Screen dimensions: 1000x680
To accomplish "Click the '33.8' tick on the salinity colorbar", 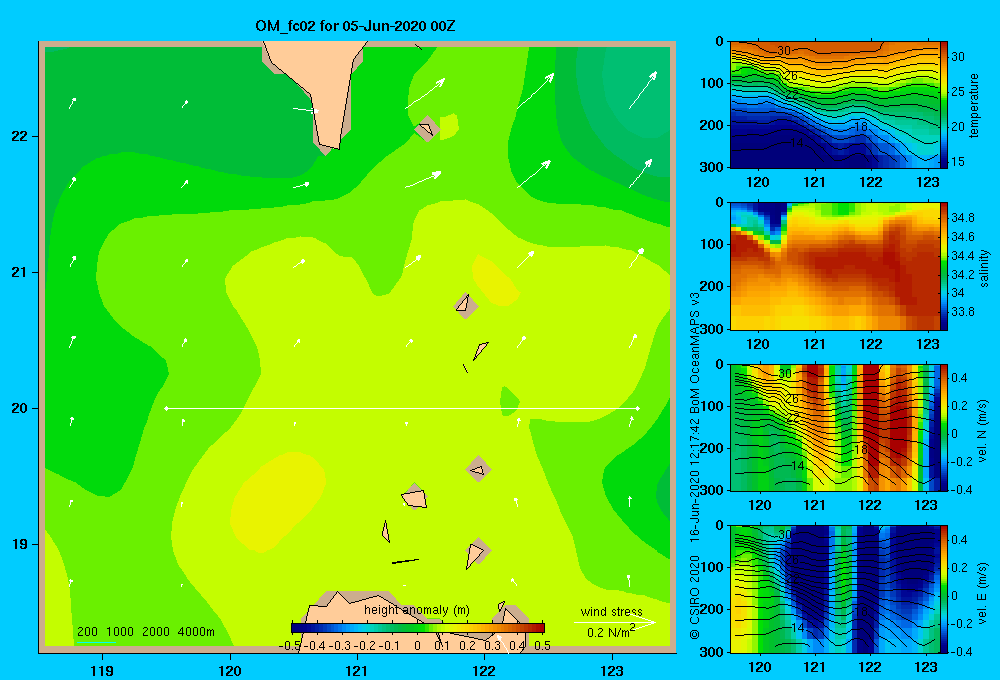I will coord(963,311).
